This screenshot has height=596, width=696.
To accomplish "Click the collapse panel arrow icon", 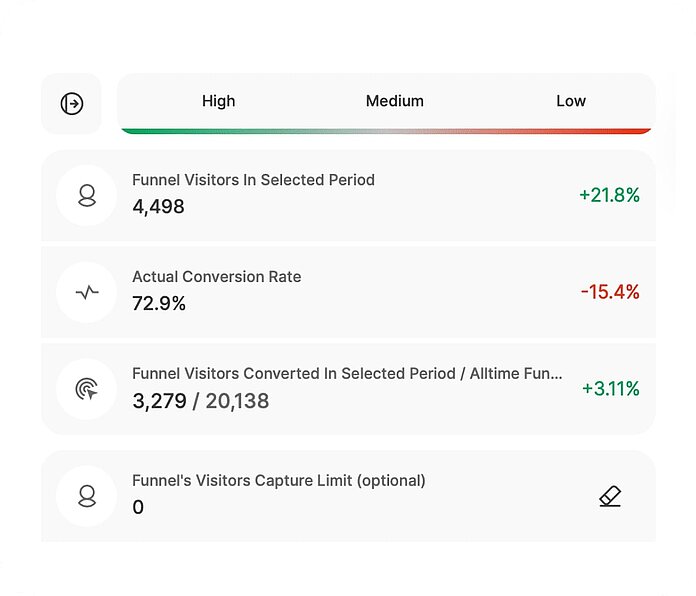I will [x=71, y=103].
